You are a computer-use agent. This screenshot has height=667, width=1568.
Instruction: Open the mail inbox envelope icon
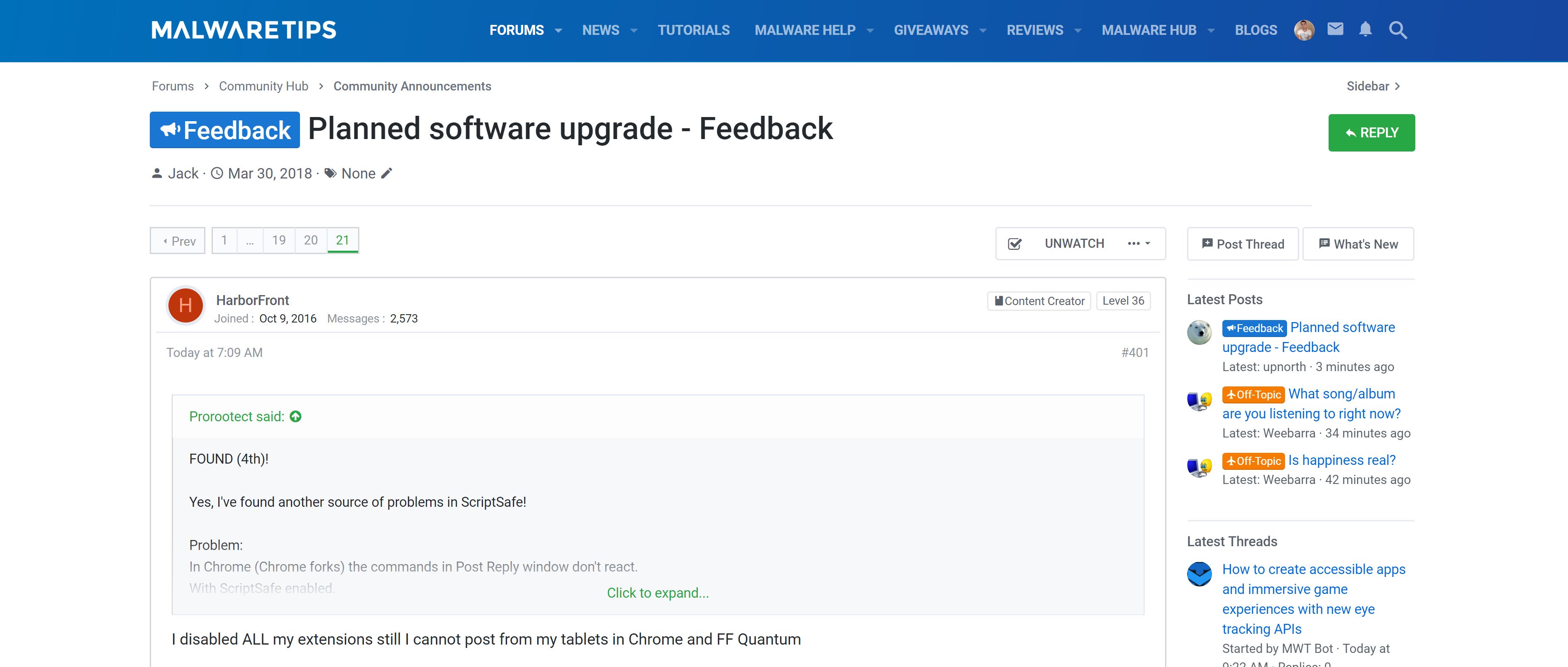1335,29
